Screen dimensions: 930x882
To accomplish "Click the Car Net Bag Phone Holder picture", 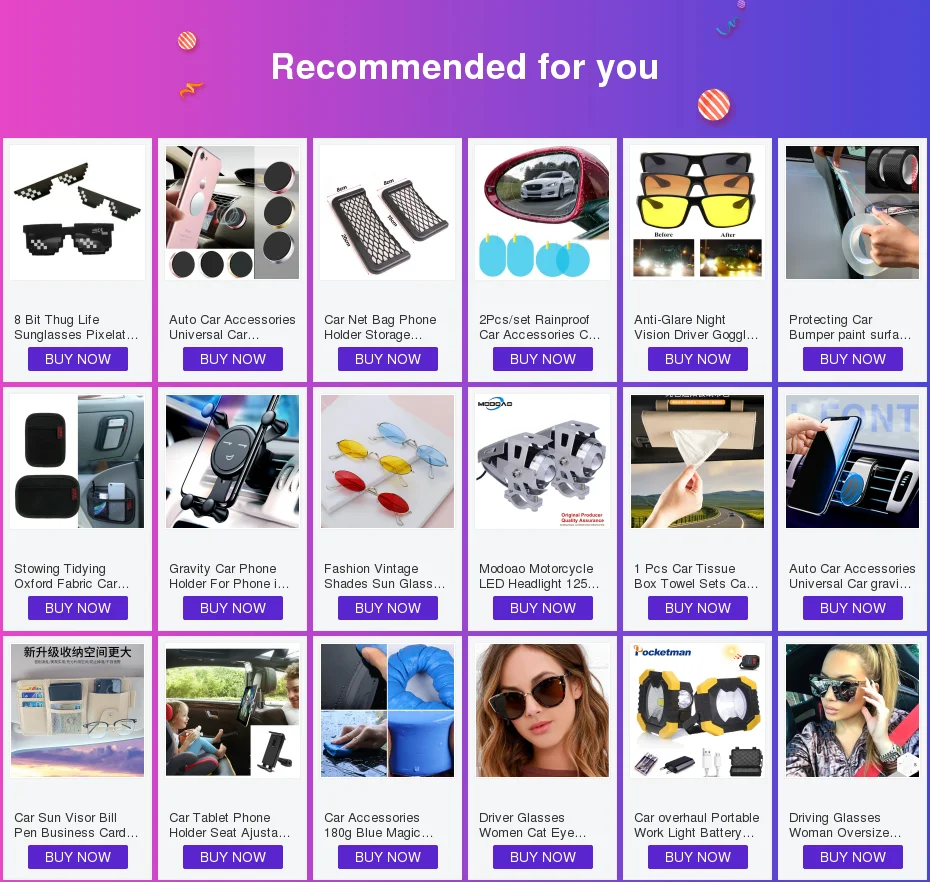I will [387, 212].
